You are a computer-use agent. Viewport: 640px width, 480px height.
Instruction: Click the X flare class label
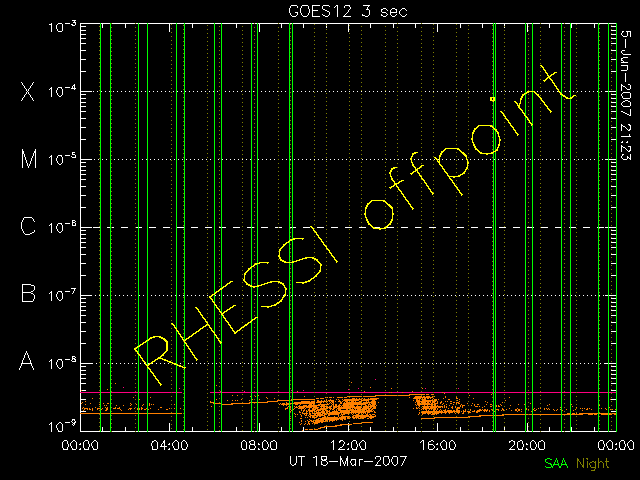pos(27,91)
